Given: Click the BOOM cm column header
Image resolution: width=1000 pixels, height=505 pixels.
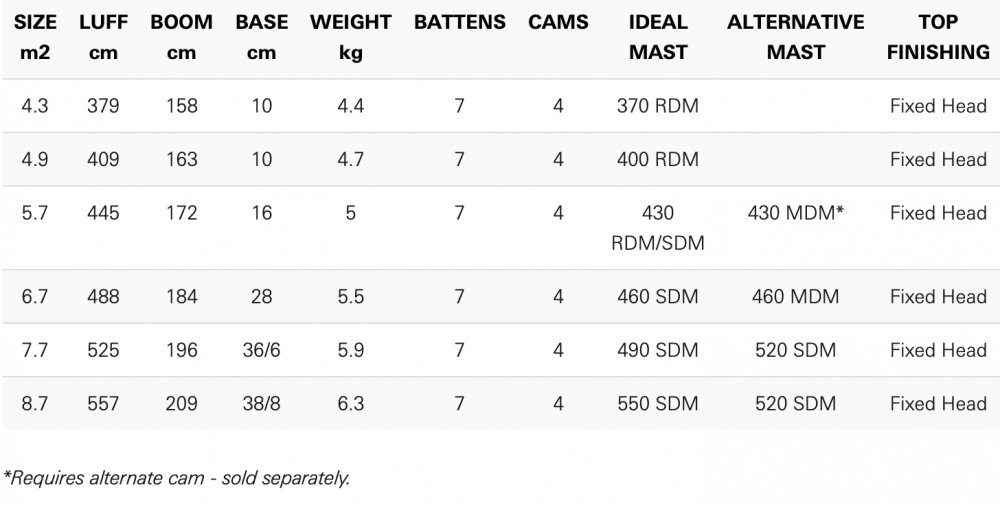Looking at the screenshot, I should point(181,37).
